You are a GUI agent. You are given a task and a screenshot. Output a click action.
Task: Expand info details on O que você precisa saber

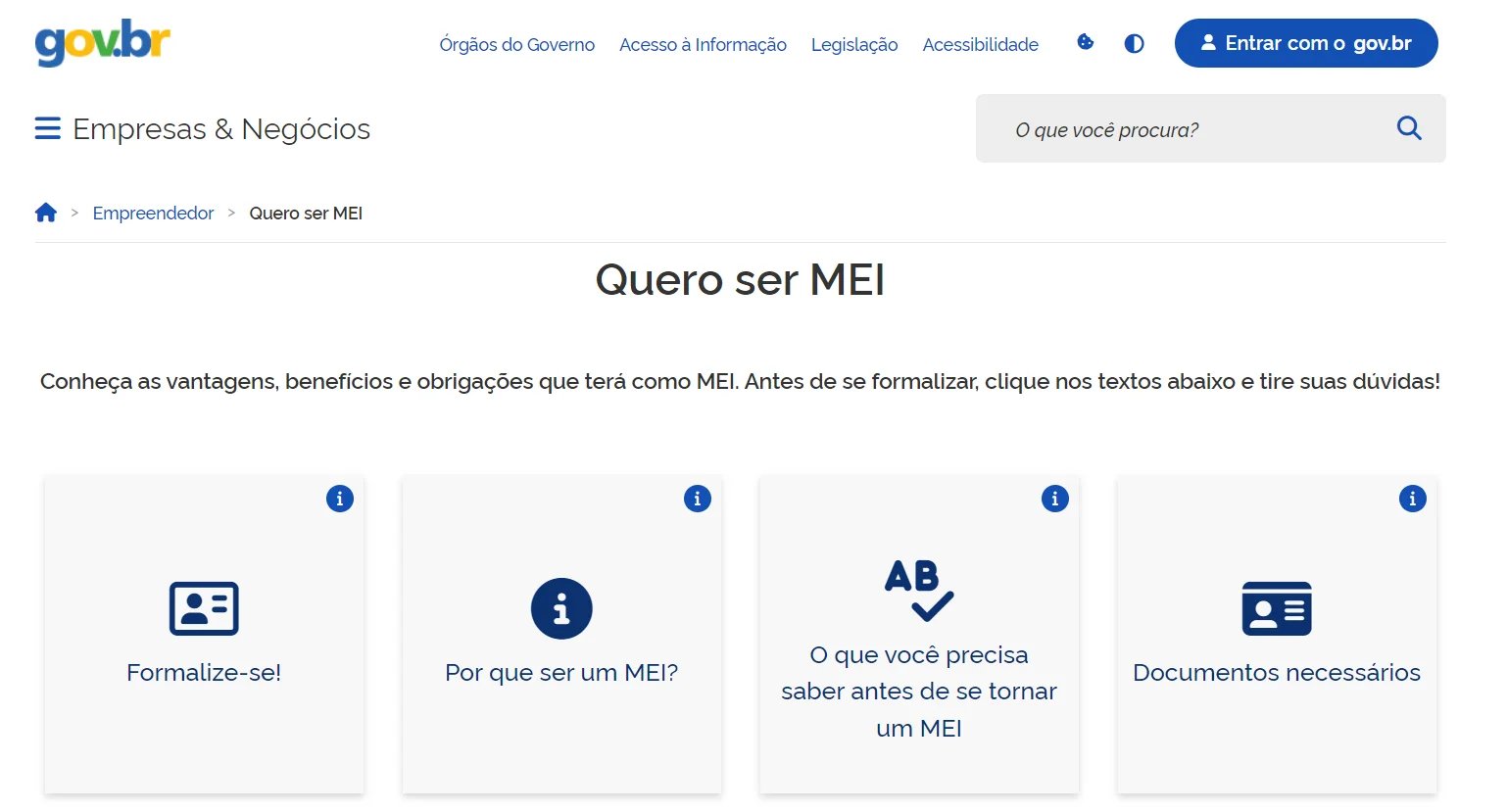(1054, 498)
